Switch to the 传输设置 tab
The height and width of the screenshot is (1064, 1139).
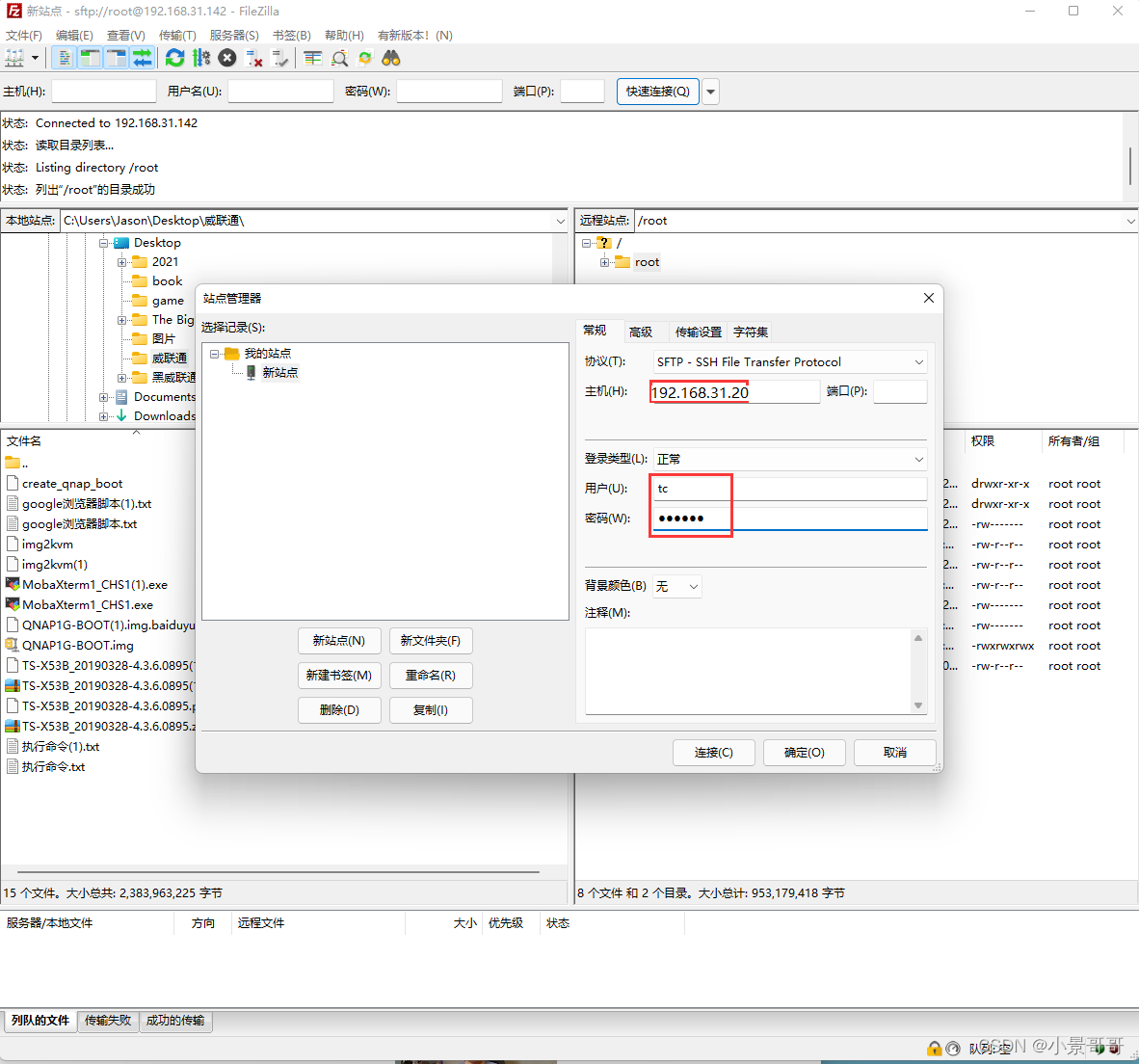[698, 332]
